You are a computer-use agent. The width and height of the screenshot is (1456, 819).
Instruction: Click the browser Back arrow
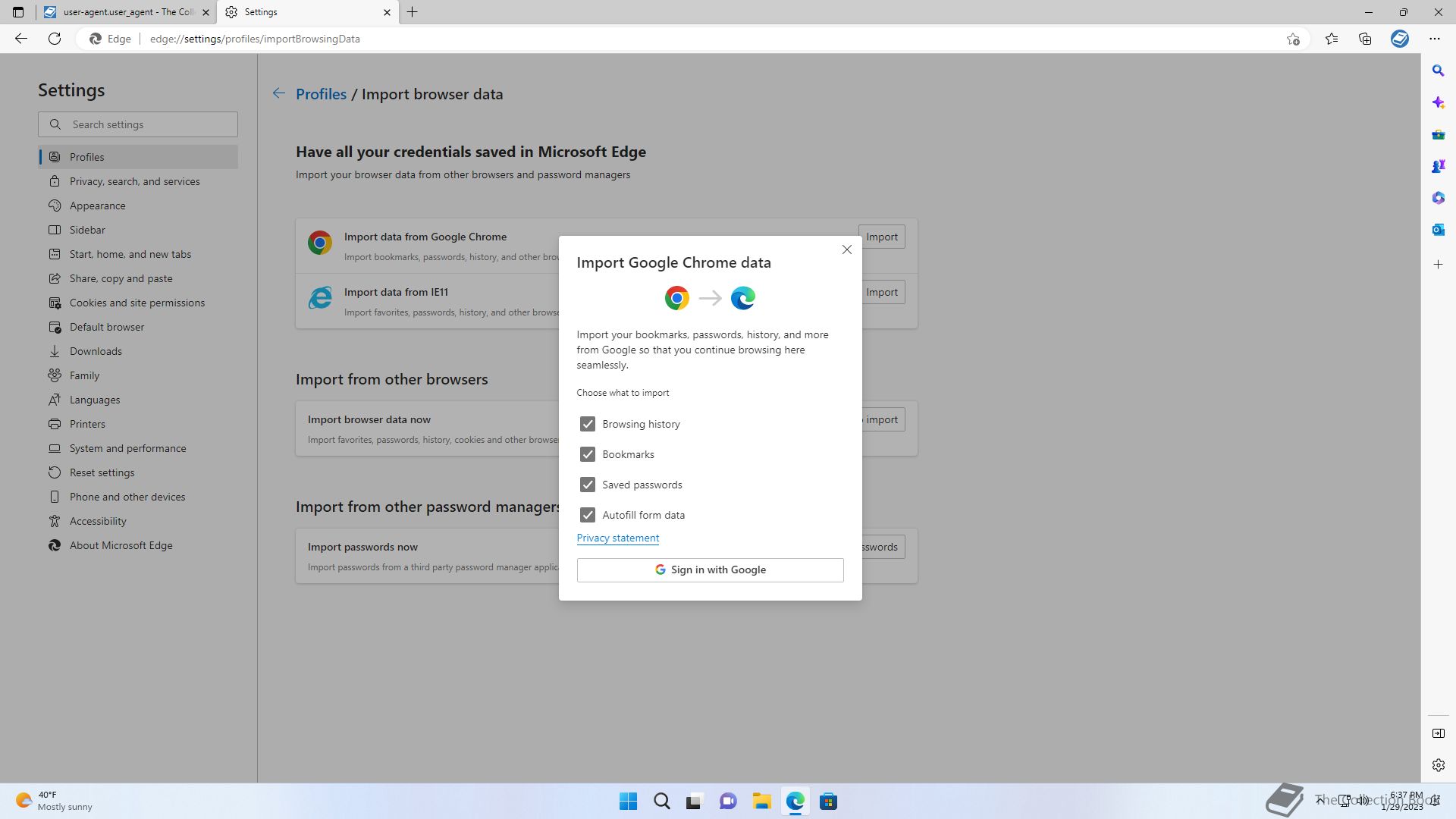tap(21, 39)
